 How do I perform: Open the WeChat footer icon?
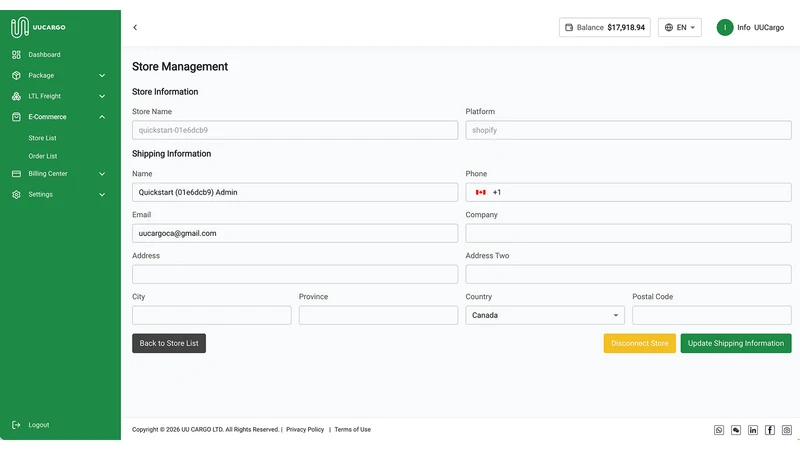(x=736, y=430)
